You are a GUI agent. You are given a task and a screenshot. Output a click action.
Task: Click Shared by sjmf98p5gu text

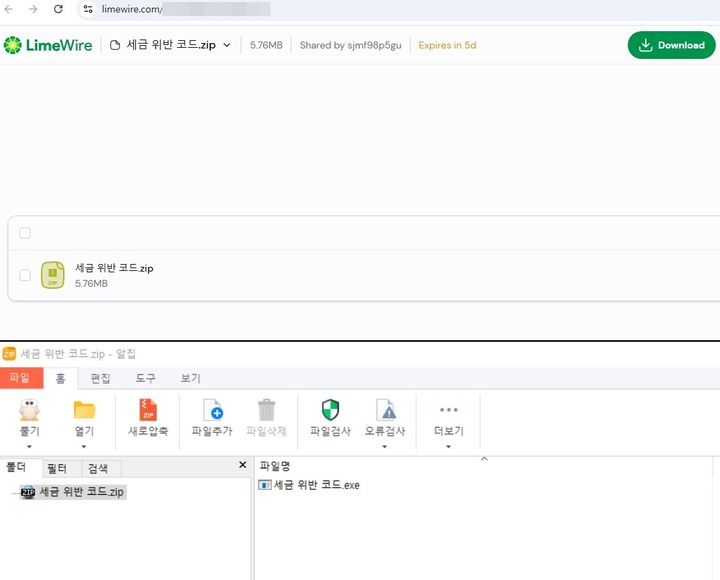pyautogui.click(x=350, y=45)
